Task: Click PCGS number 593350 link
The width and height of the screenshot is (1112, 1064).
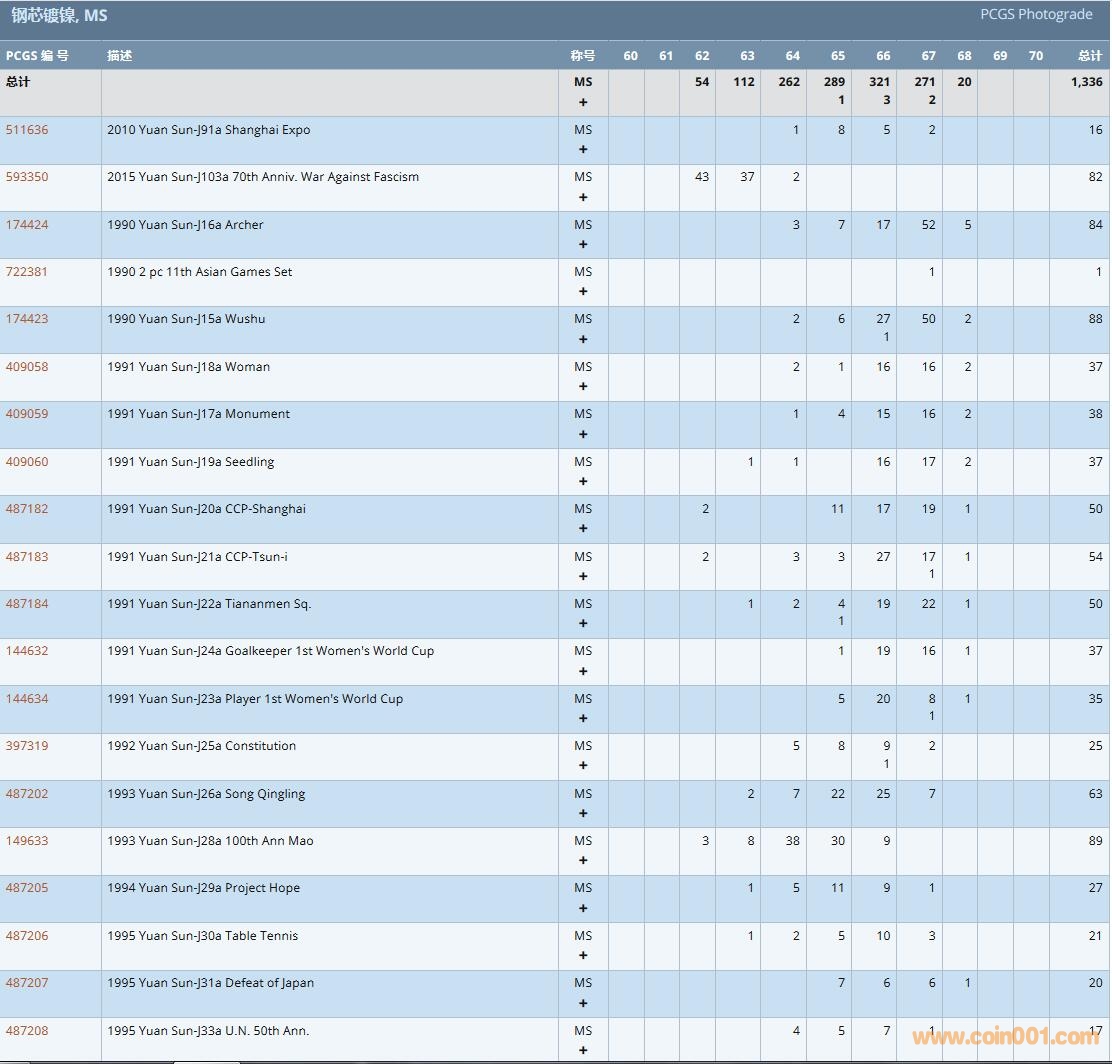Action: click(27, 177)
